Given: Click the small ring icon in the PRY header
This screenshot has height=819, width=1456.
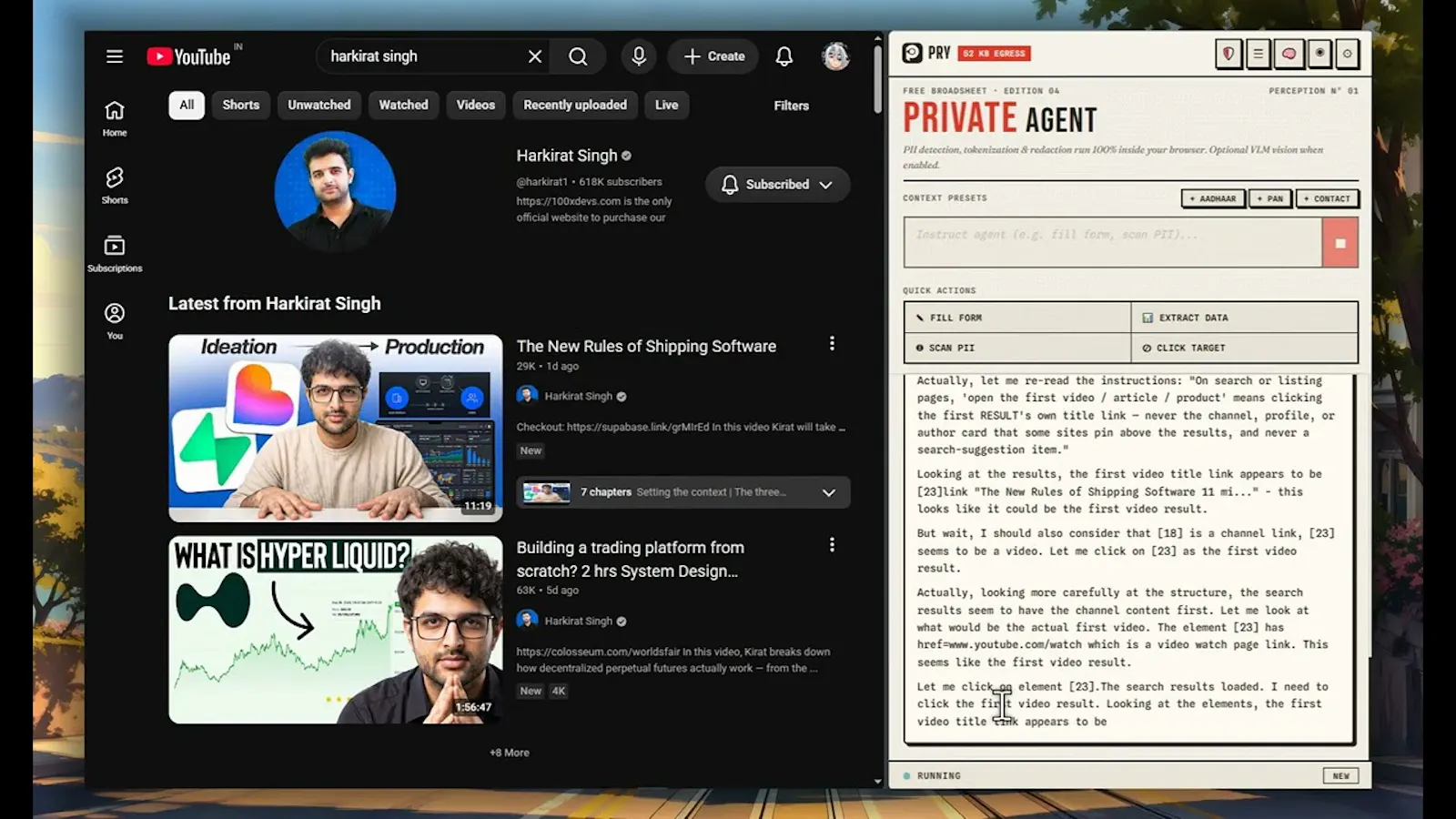Looking at the screenshot, I should 1348,54.
